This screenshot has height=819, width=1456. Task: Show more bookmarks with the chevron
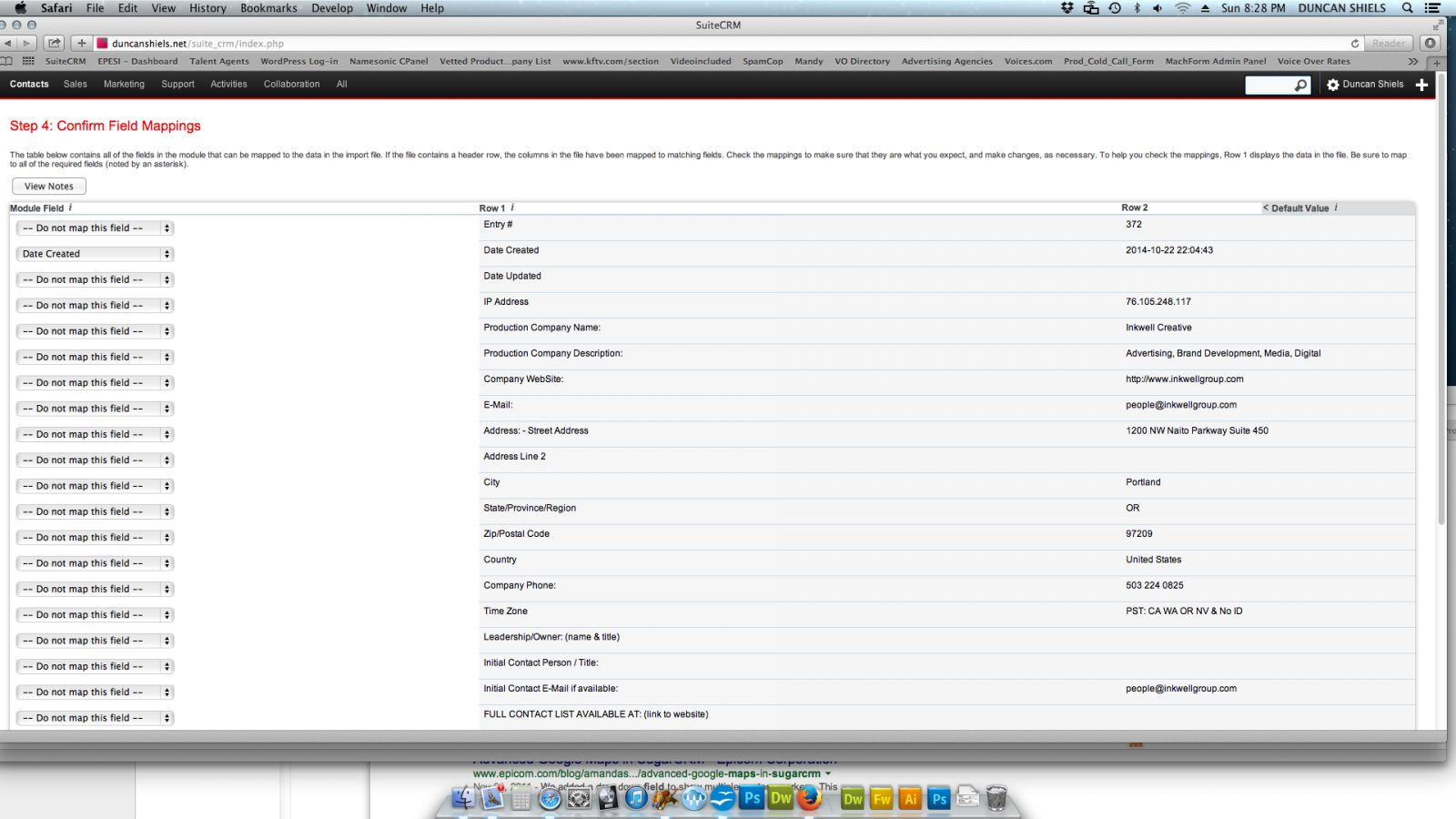coord(1412,61)
